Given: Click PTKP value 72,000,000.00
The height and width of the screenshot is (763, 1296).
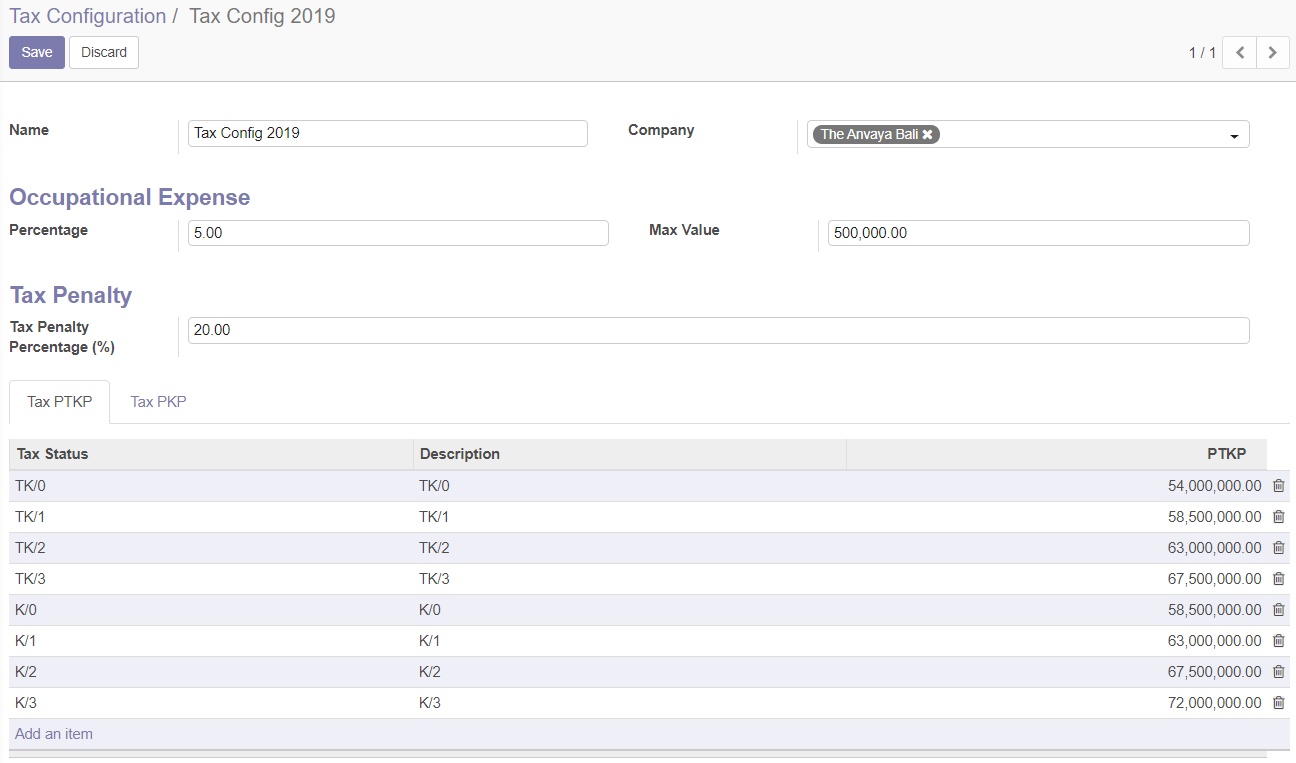Looking at the screenshot, I should pos(1214,703).
